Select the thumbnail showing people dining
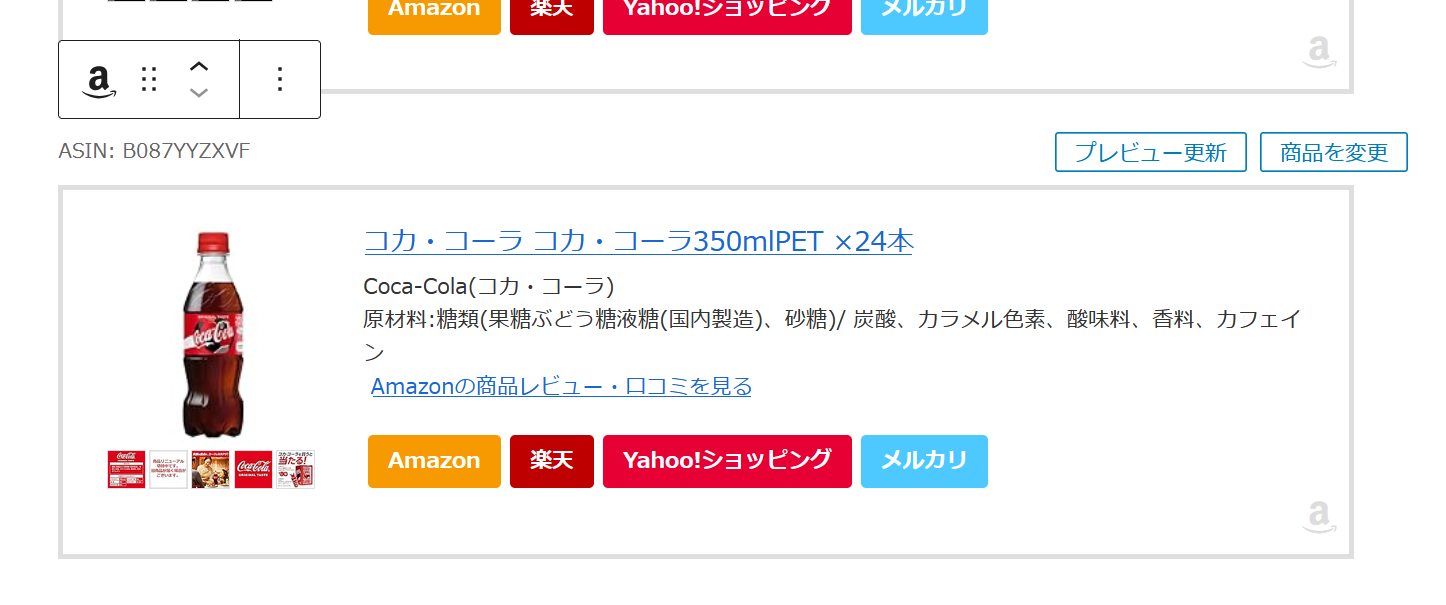 coord(211,469)
